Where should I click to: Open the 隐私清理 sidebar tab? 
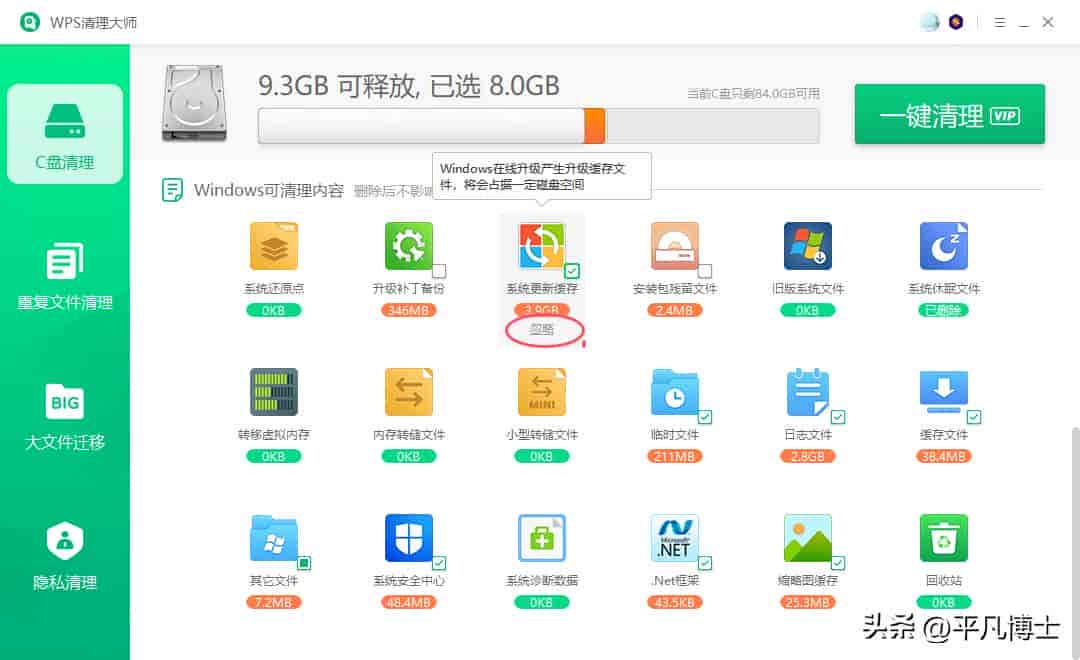(x=65, y=557)
